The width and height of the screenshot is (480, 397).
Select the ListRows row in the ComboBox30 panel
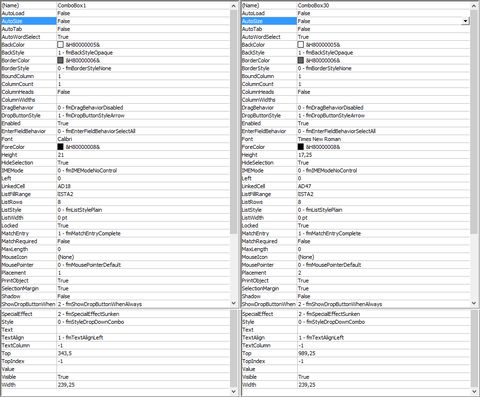coord(356,202)
